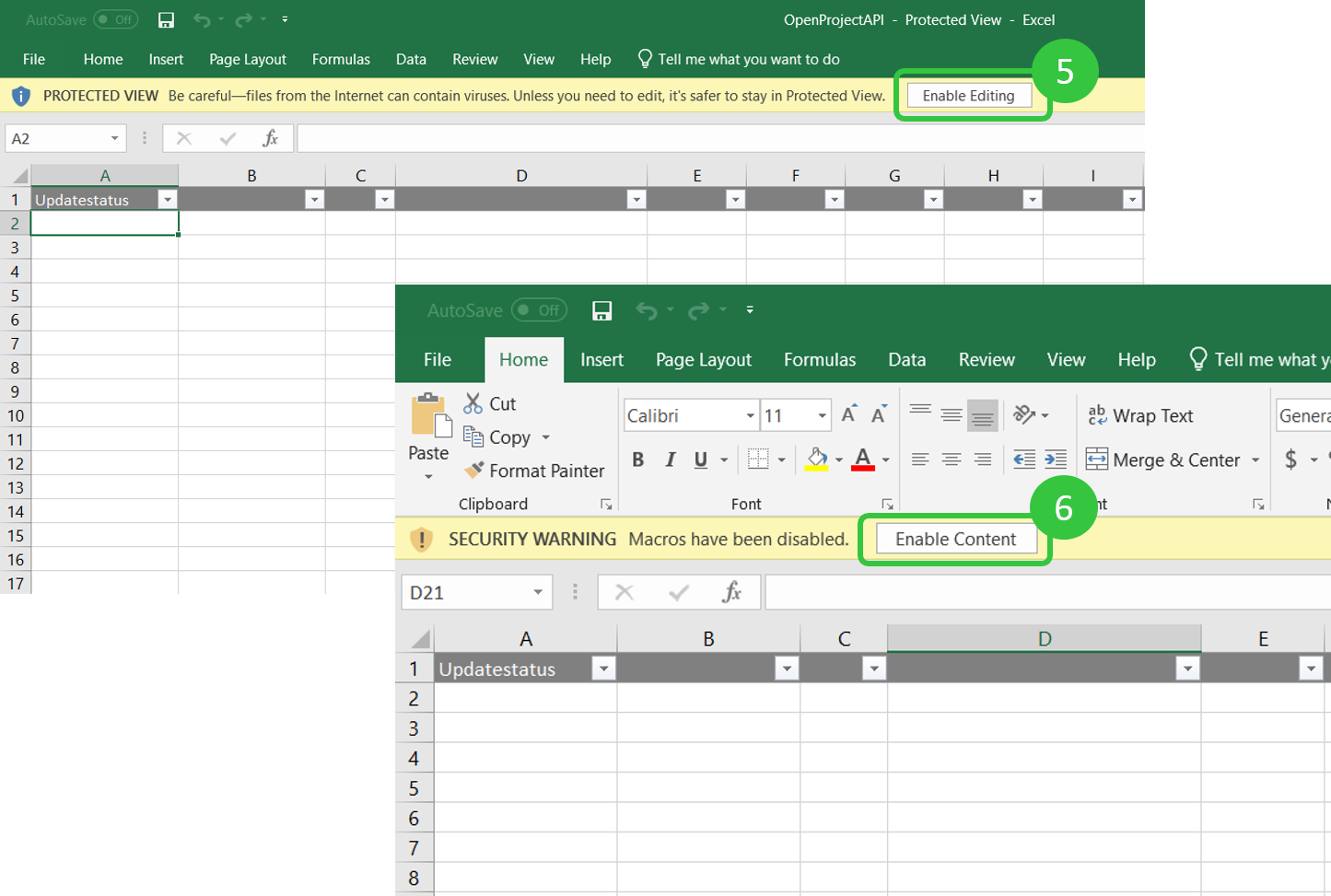
Task: Click Undo arrow in front window
Action: point(647,310)
